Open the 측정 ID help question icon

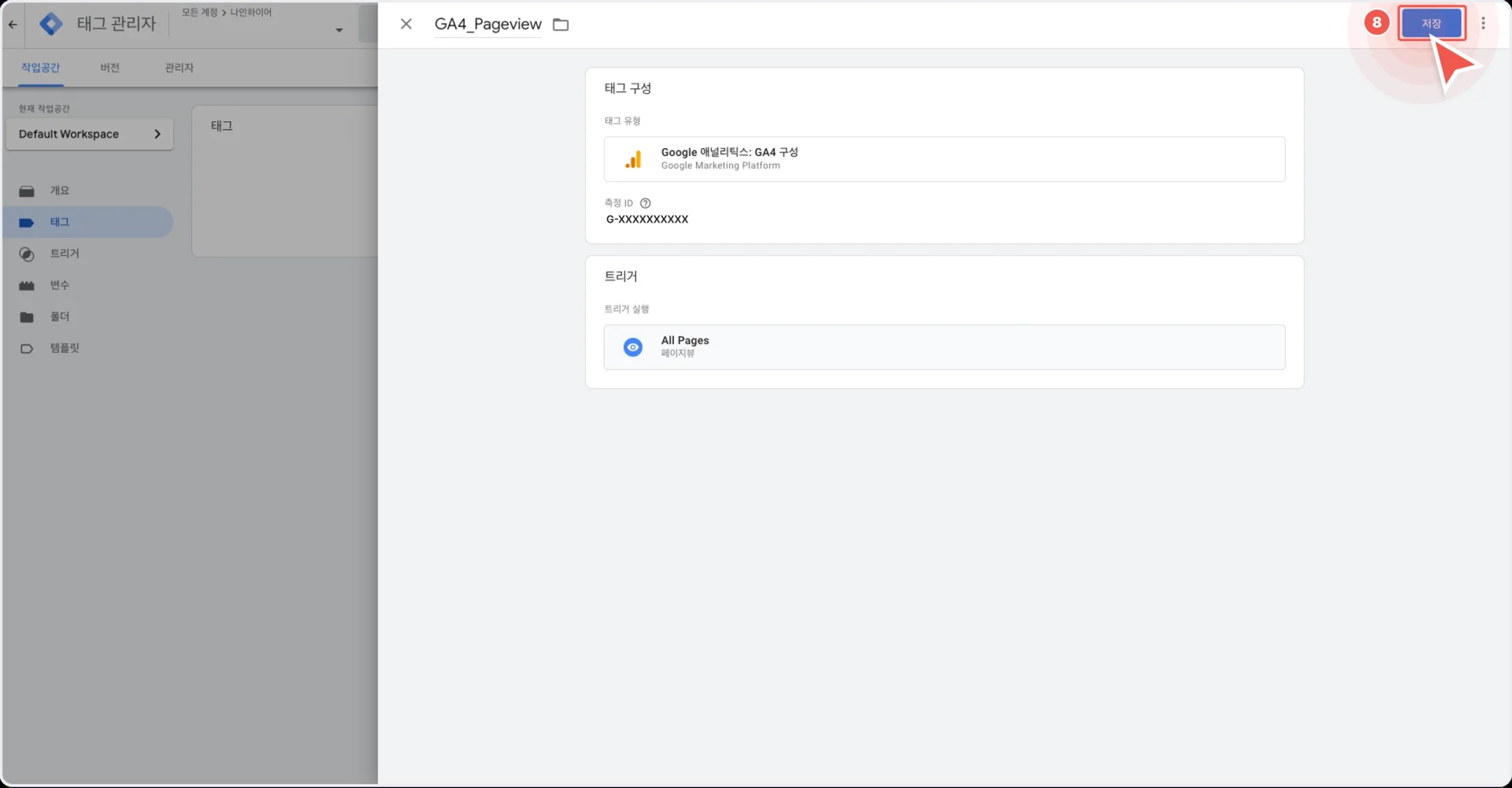point(646,203)
